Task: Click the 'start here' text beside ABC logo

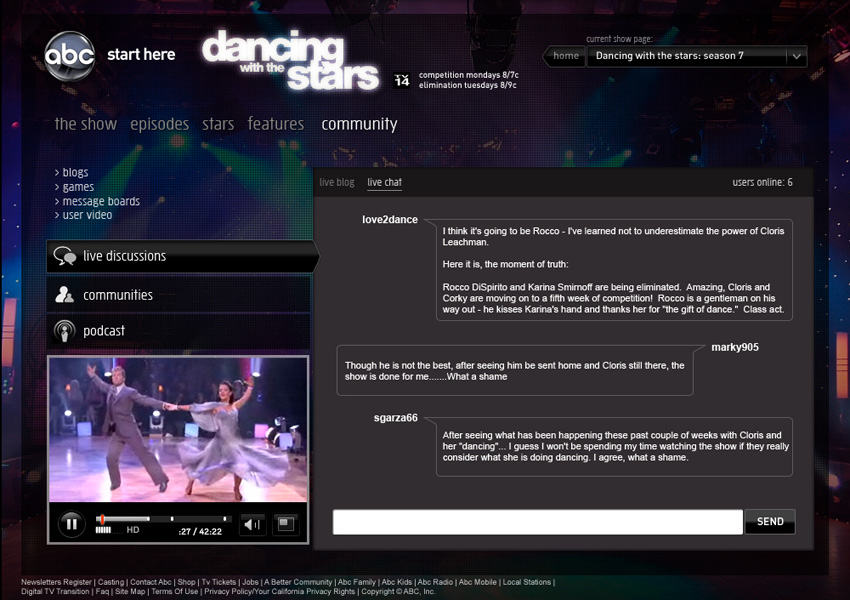Action: point(141,55)
